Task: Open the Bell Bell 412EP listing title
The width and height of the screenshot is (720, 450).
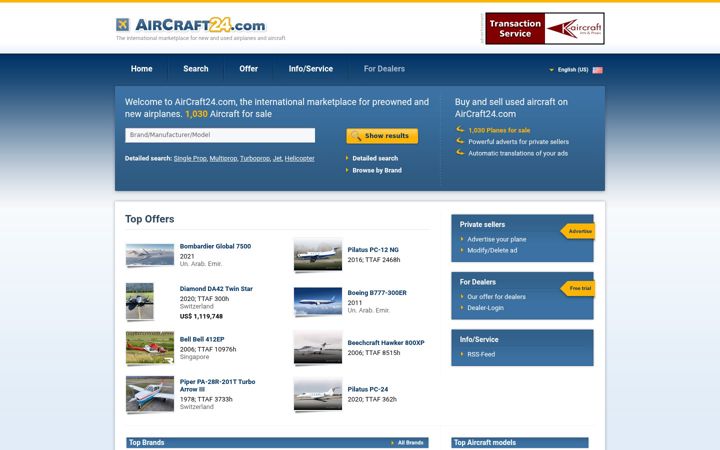Action: (x=202, y=339)
